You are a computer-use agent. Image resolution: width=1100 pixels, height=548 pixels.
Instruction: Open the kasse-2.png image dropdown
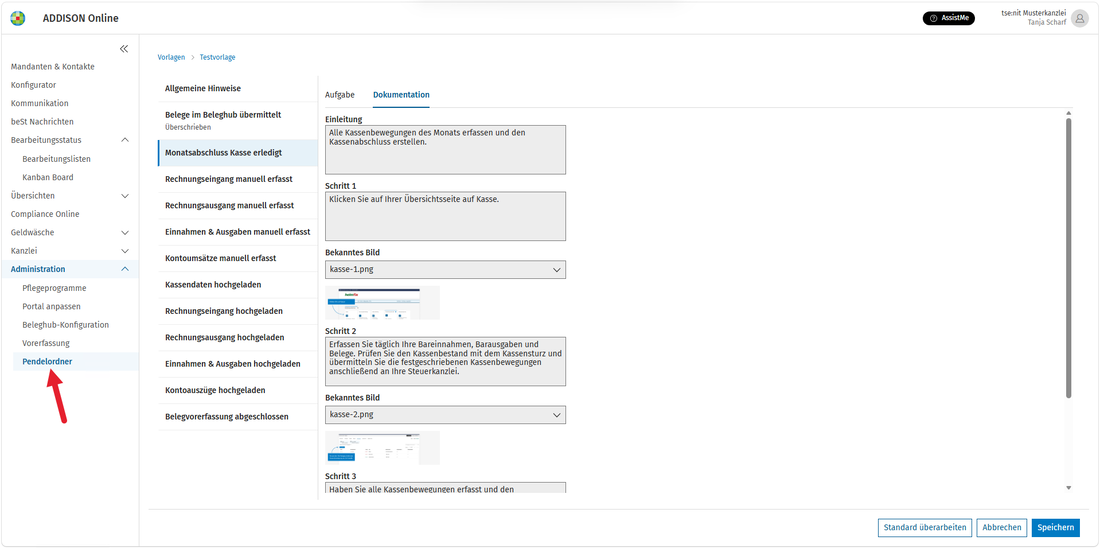click(445, 415)
